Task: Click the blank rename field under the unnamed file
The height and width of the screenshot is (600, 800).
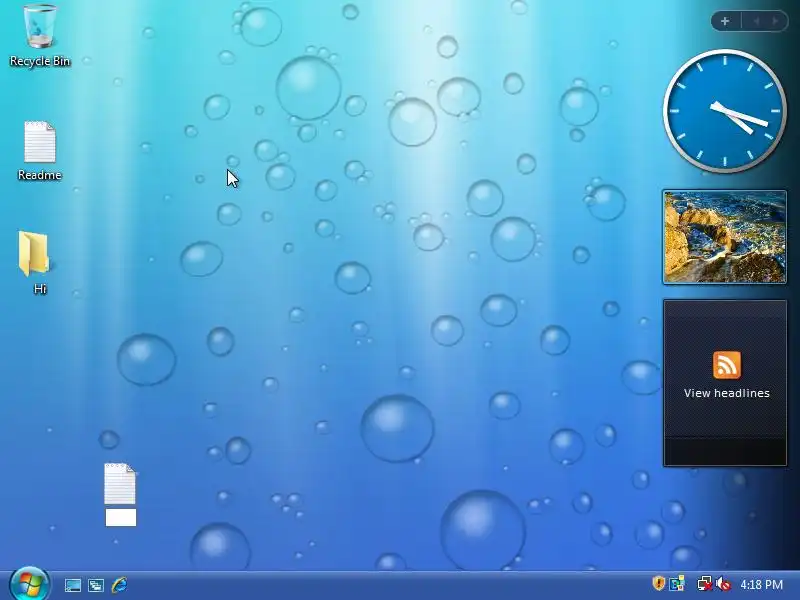Action: click(121, 517)
